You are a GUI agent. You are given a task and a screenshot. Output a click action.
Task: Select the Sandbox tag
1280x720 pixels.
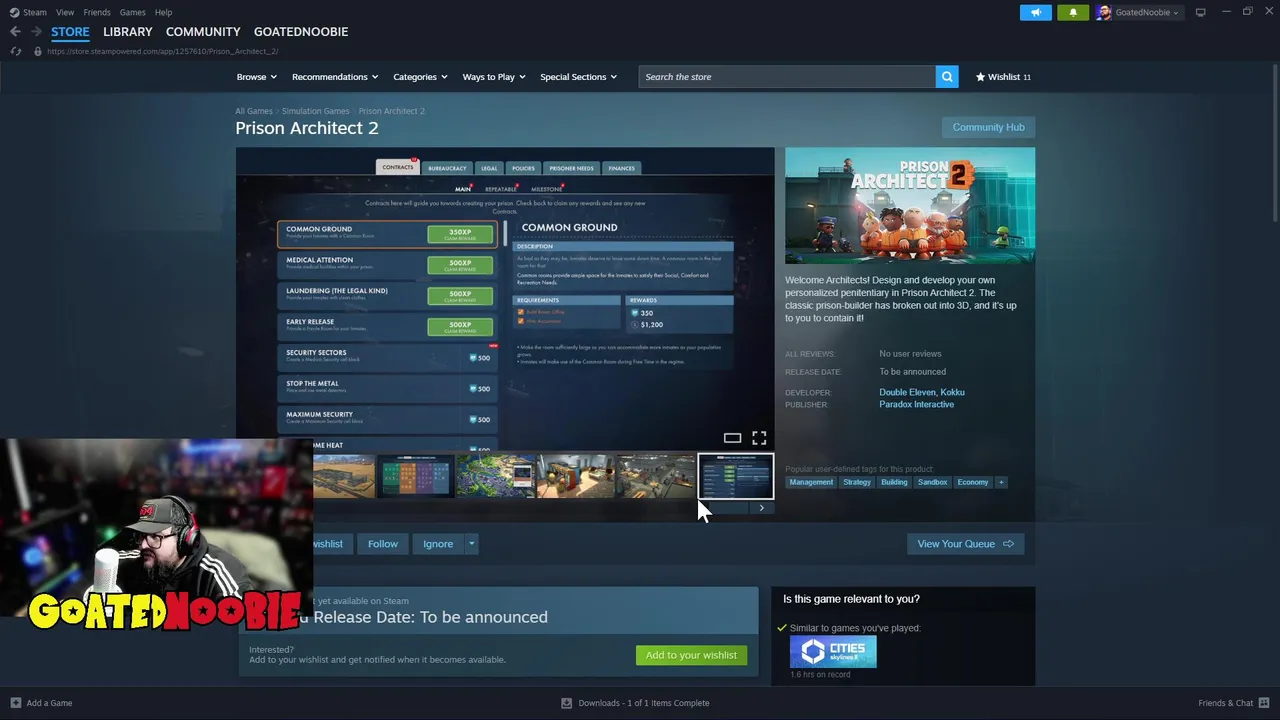(932, 482)
